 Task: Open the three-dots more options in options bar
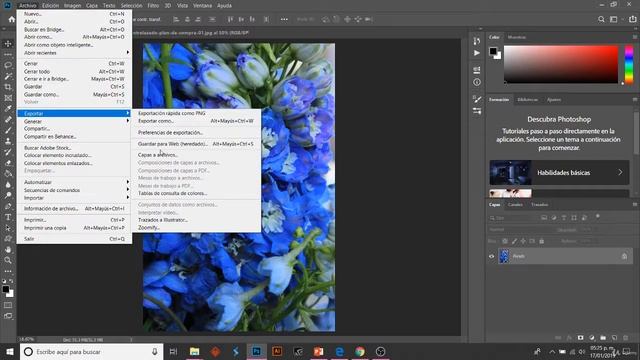click(x=284, y=19)
